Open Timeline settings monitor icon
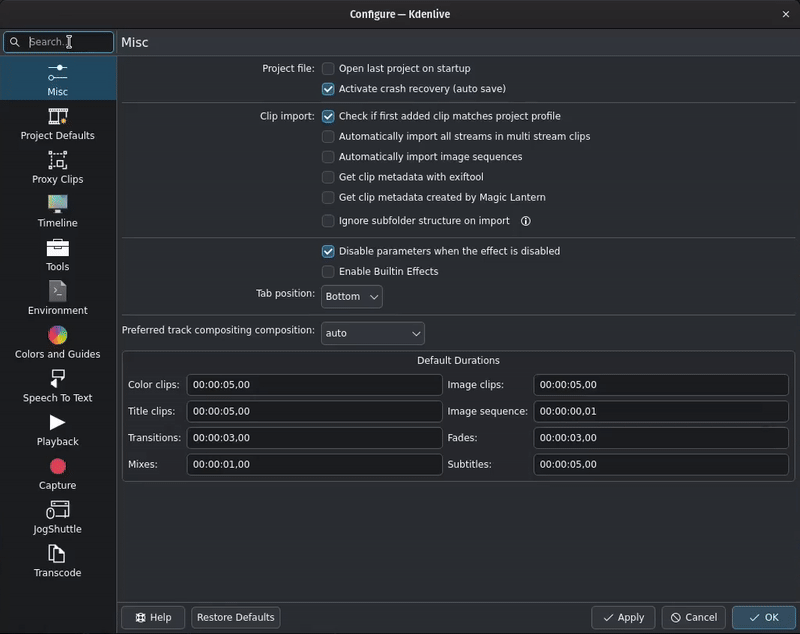This screenshot has height=634, width=800. click(58, 204)
